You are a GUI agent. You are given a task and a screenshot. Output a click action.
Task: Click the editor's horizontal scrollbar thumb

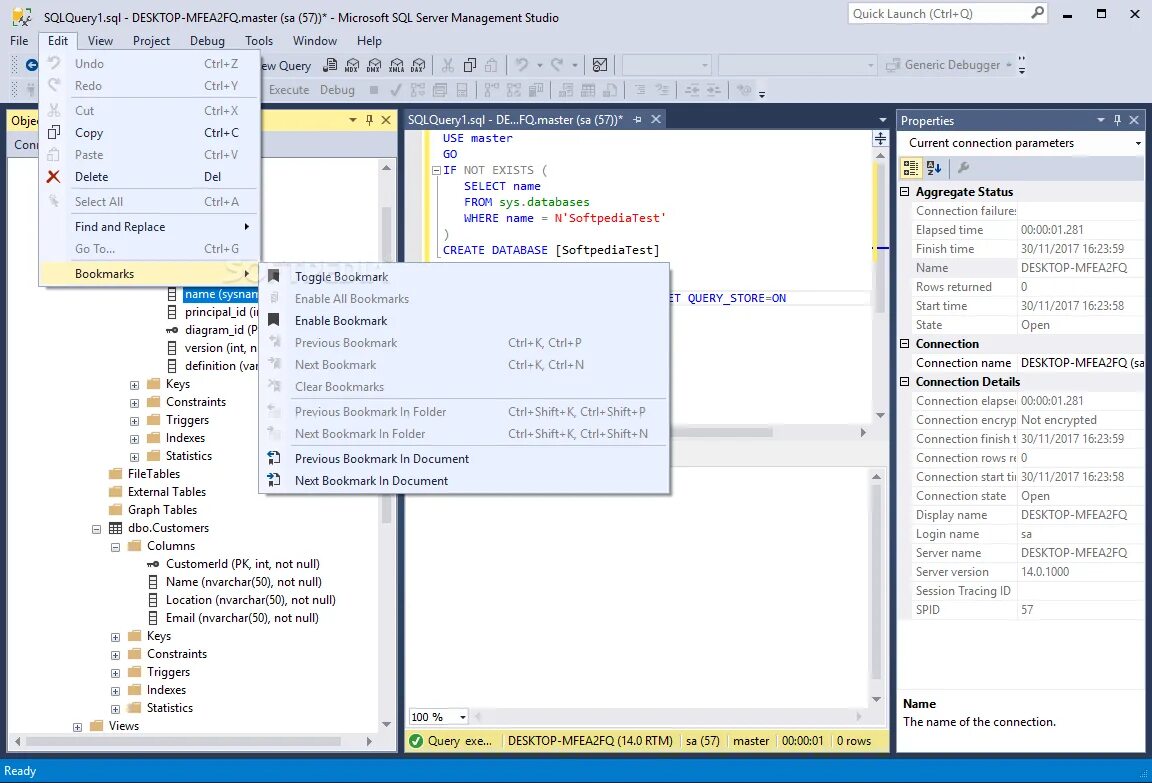[721, 433]
